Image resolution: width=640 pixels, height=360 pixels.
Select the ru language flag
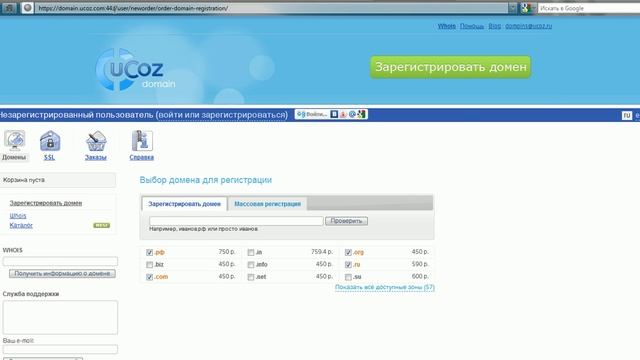click(627, 116)
